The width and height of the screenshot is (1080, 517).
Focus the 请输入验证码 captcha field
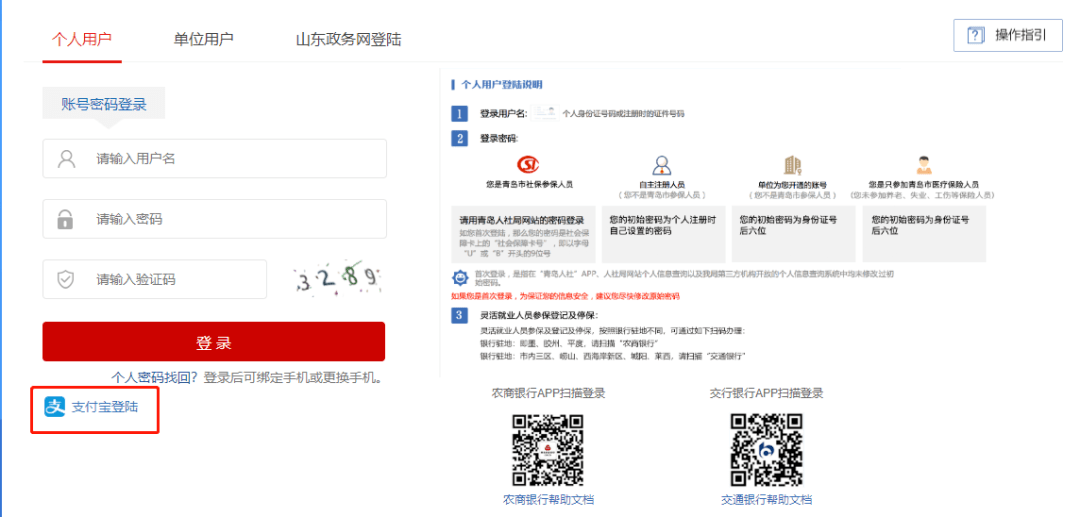tap(154, 279)
